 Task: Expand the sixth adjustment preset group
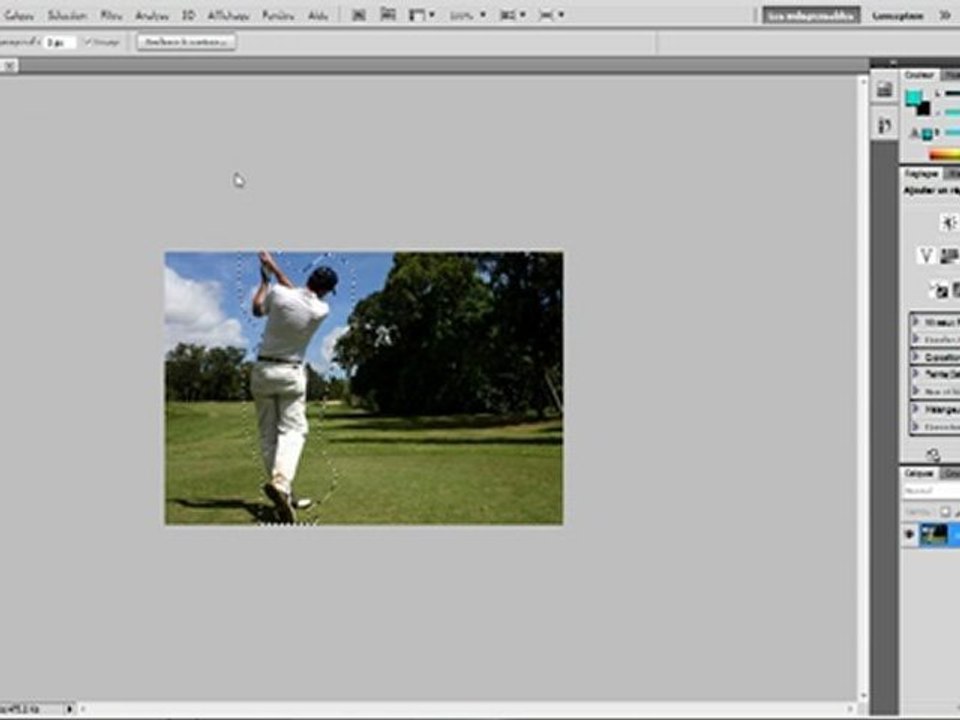[917, 408]
